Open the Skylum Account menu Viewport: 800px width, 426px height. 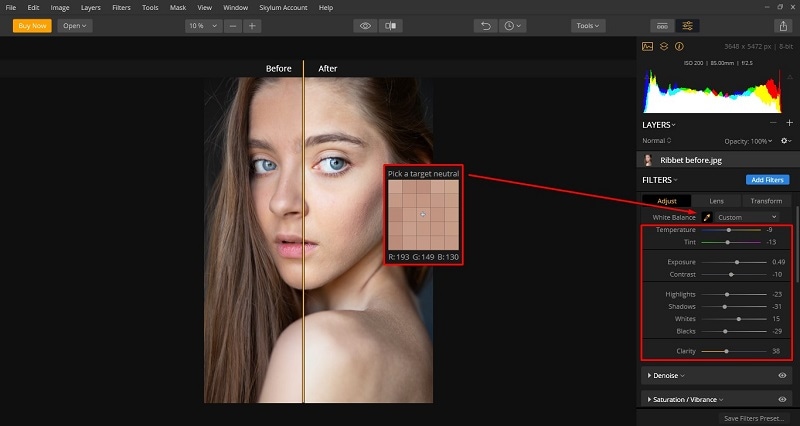[x=283, y=8]
